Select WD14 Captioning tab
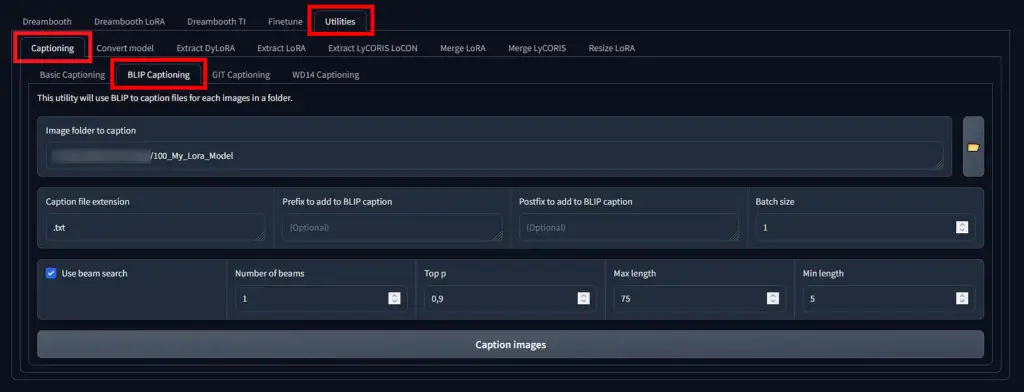The image size is (1024, 392). click(325, 74)
